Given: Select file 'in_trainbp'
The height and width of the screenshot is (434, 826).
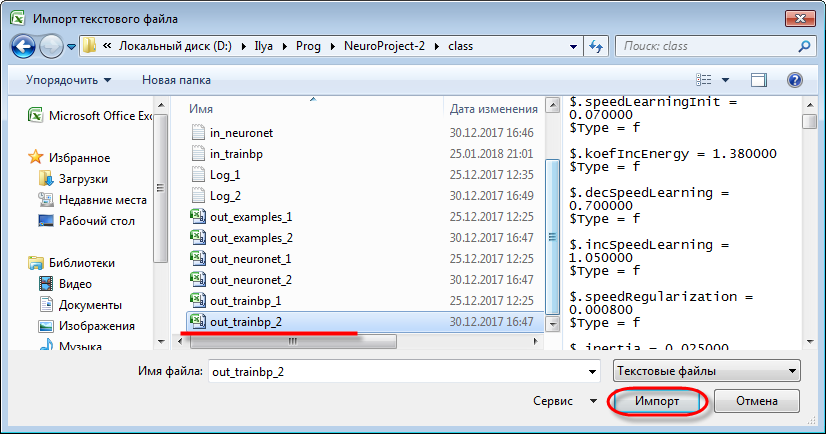Looking at the screenshot, I should [227, 154].
